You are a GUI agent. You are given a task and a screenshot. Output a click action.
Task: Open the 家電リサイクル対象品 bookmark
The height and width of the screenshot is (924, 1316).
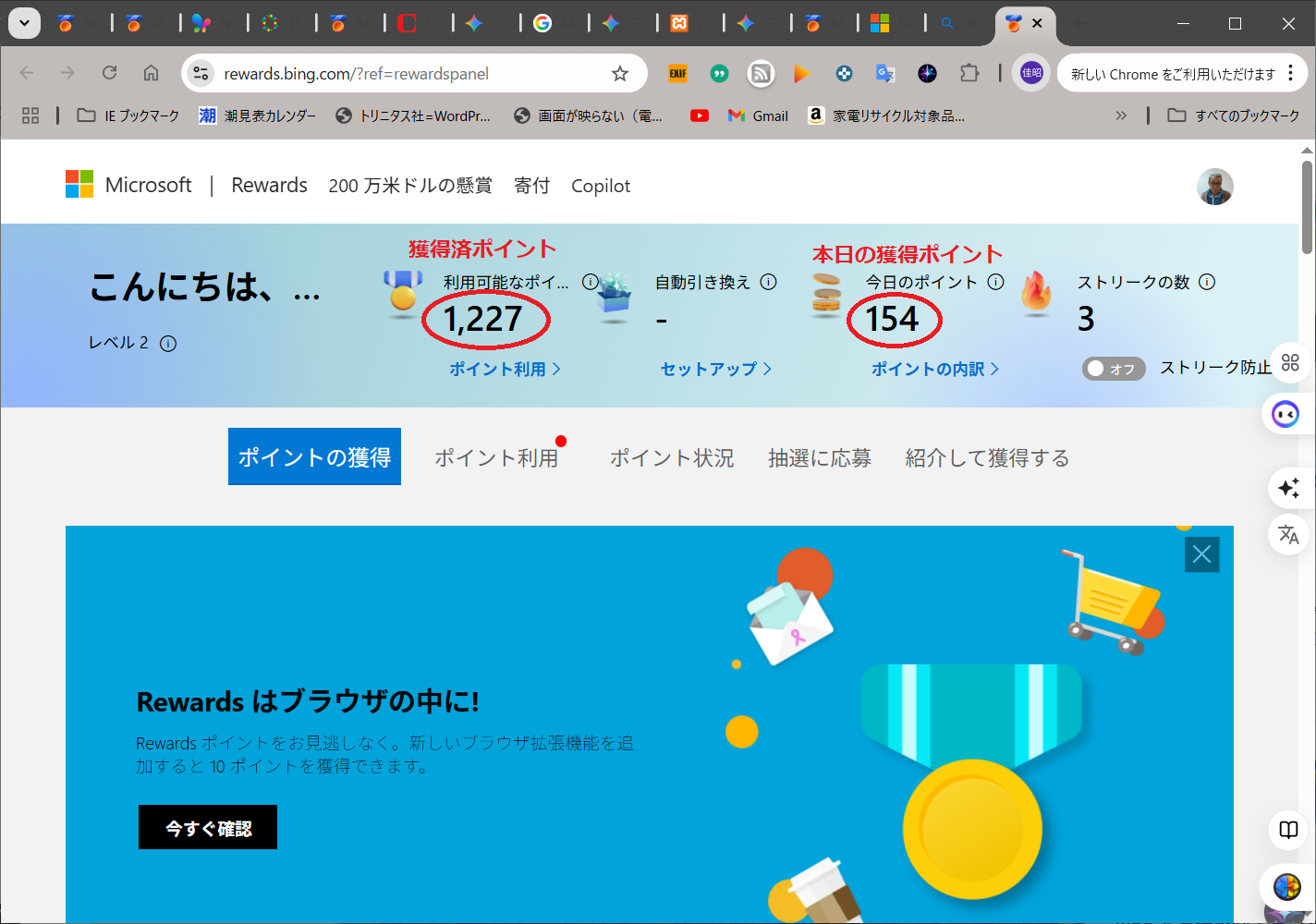(886, 115)
